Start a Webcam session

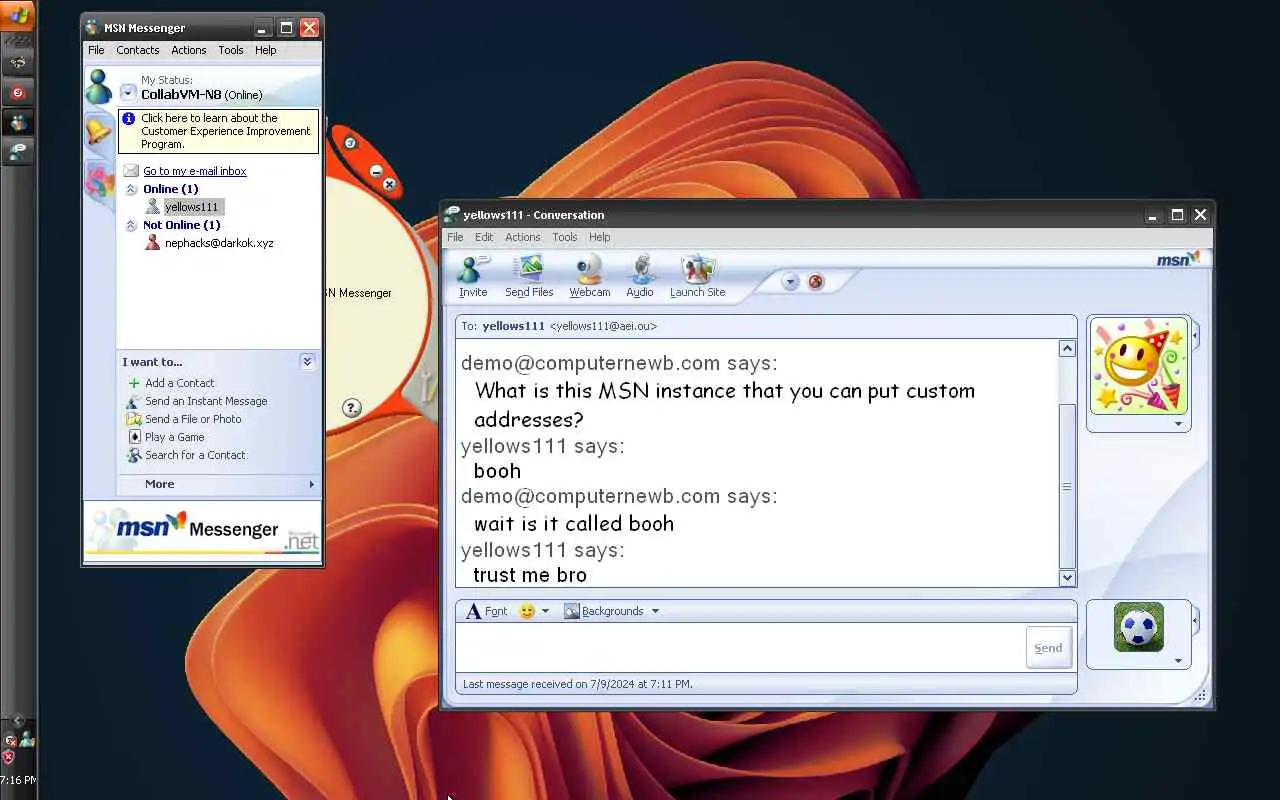tap(590, 276)
